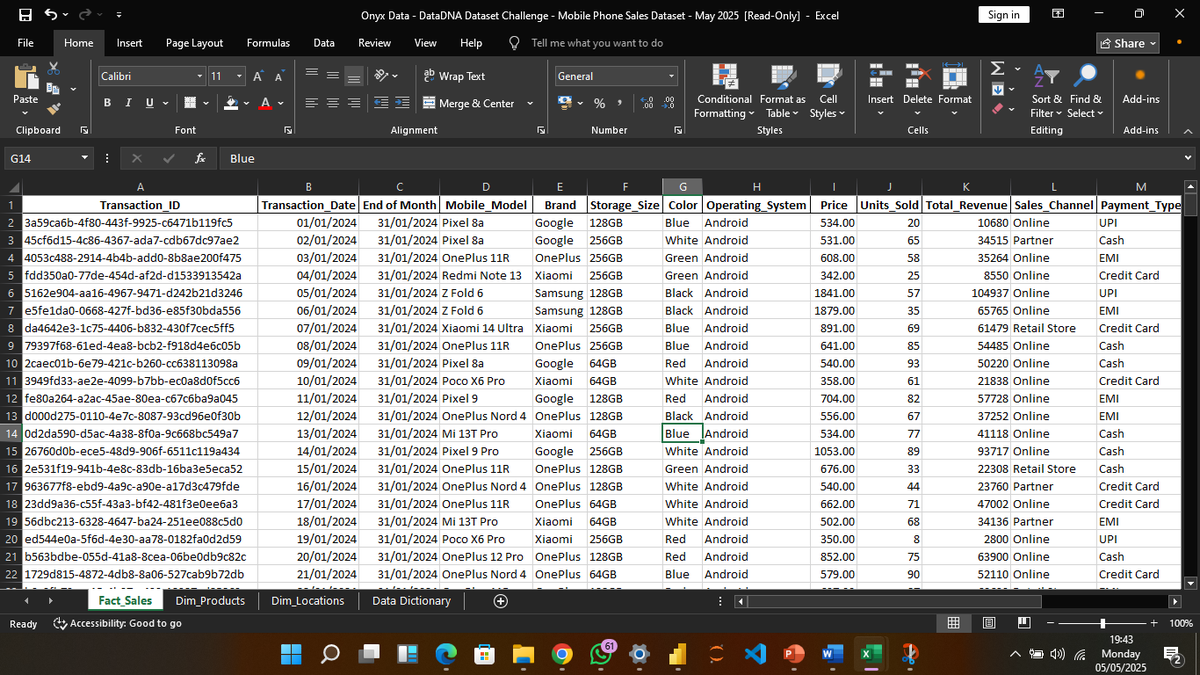Open the Conditional Formatting menu
The width and height of the screenshot is (1200, 675).
(x=725, y=90)
